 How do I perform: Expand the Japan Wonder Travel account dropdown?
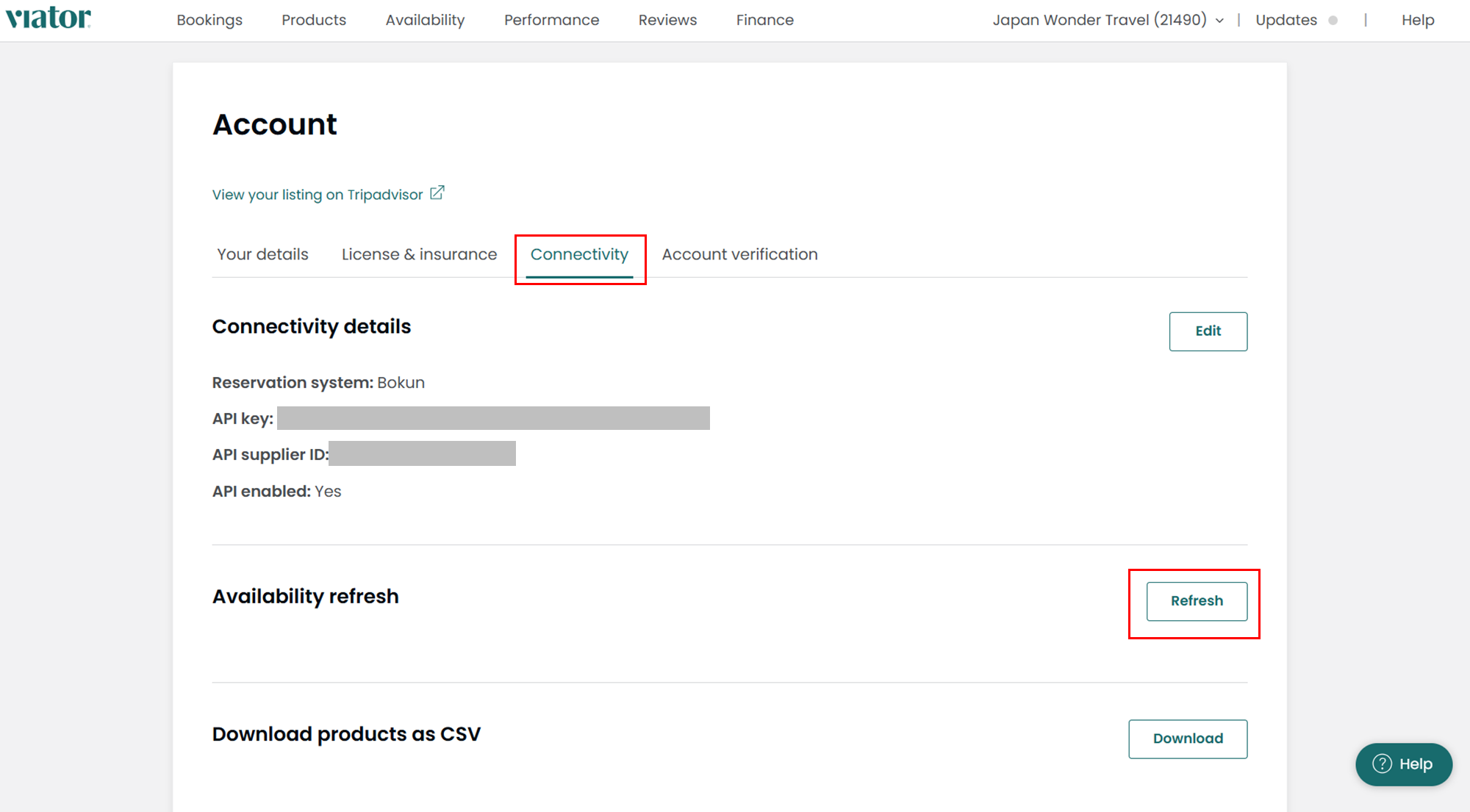[x=1219, y=21]
